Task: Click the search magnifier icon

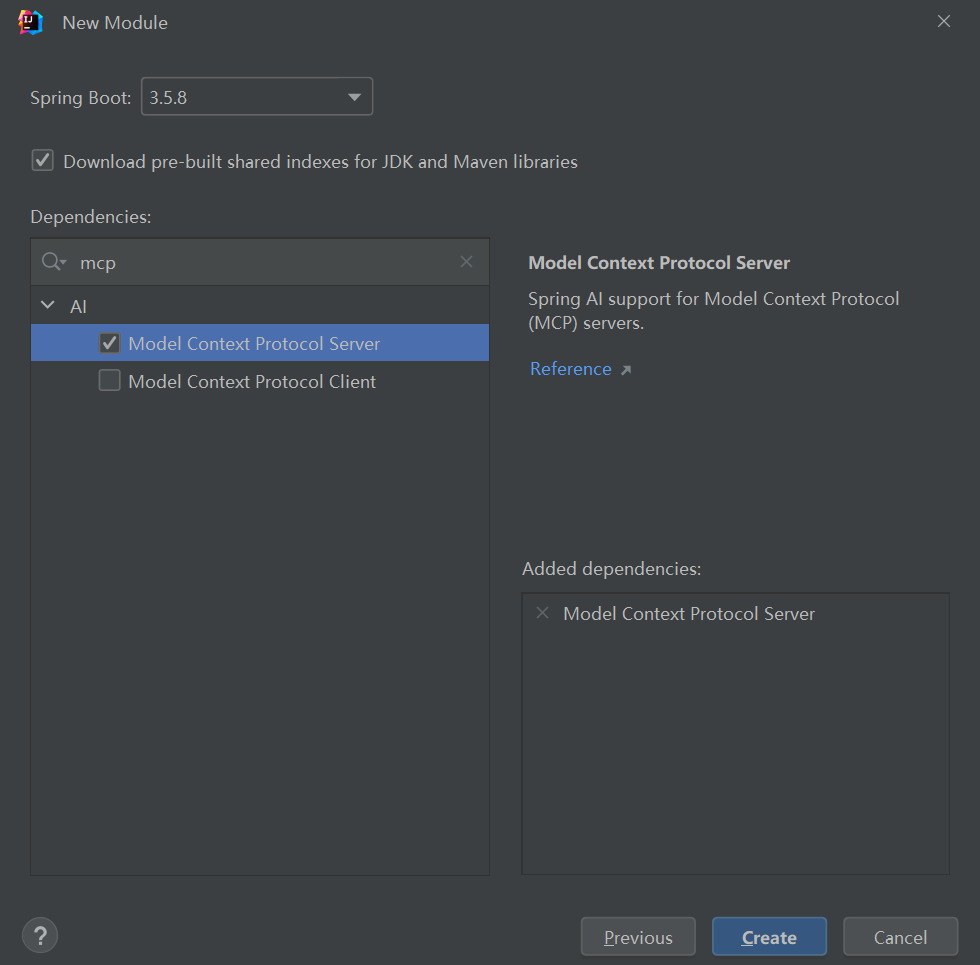Action: click(52, 262)
